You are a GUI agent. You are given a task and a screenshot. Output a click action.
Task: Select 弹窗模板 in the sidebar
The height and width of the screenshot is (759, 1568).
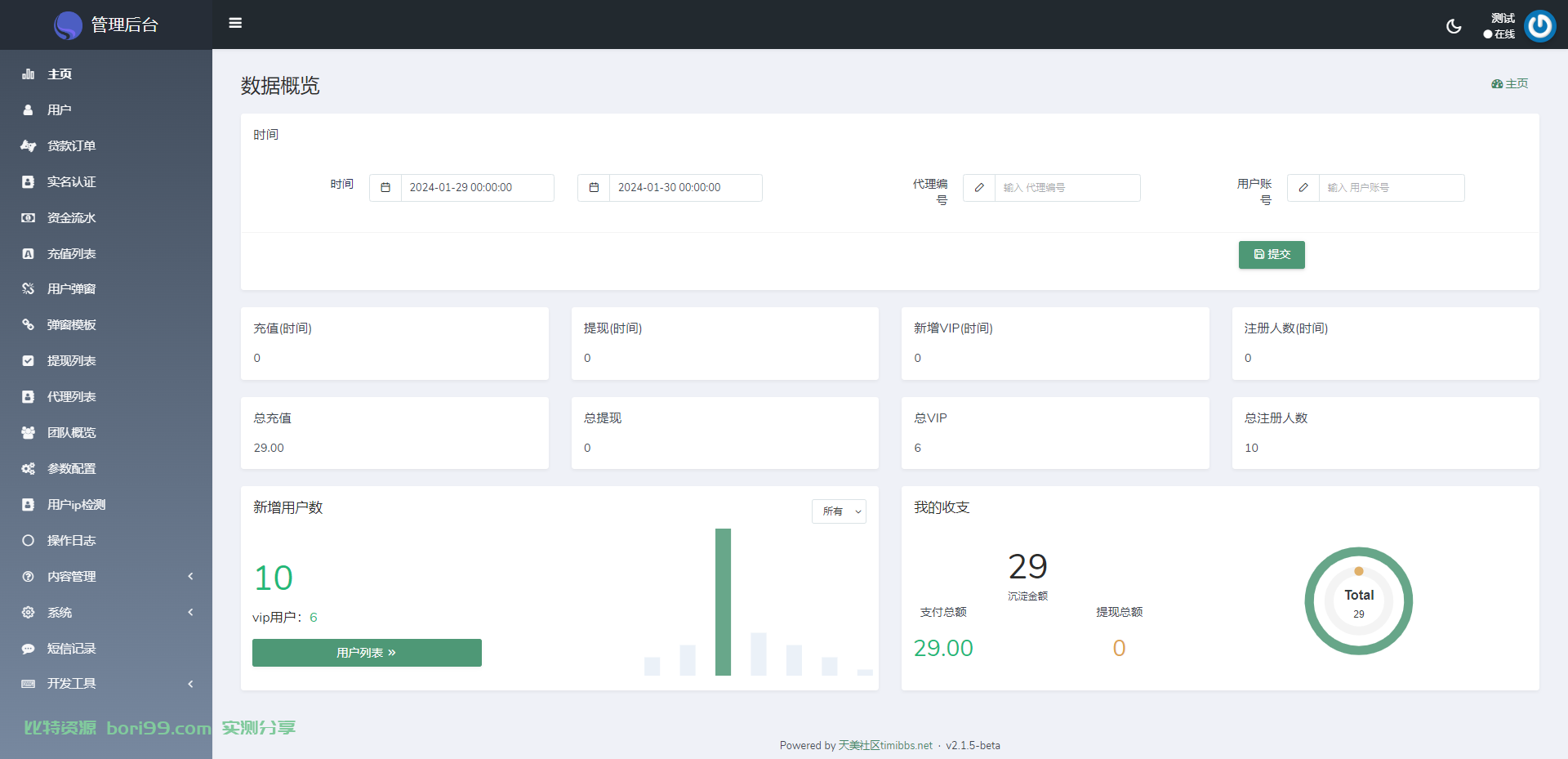point(106,325)
